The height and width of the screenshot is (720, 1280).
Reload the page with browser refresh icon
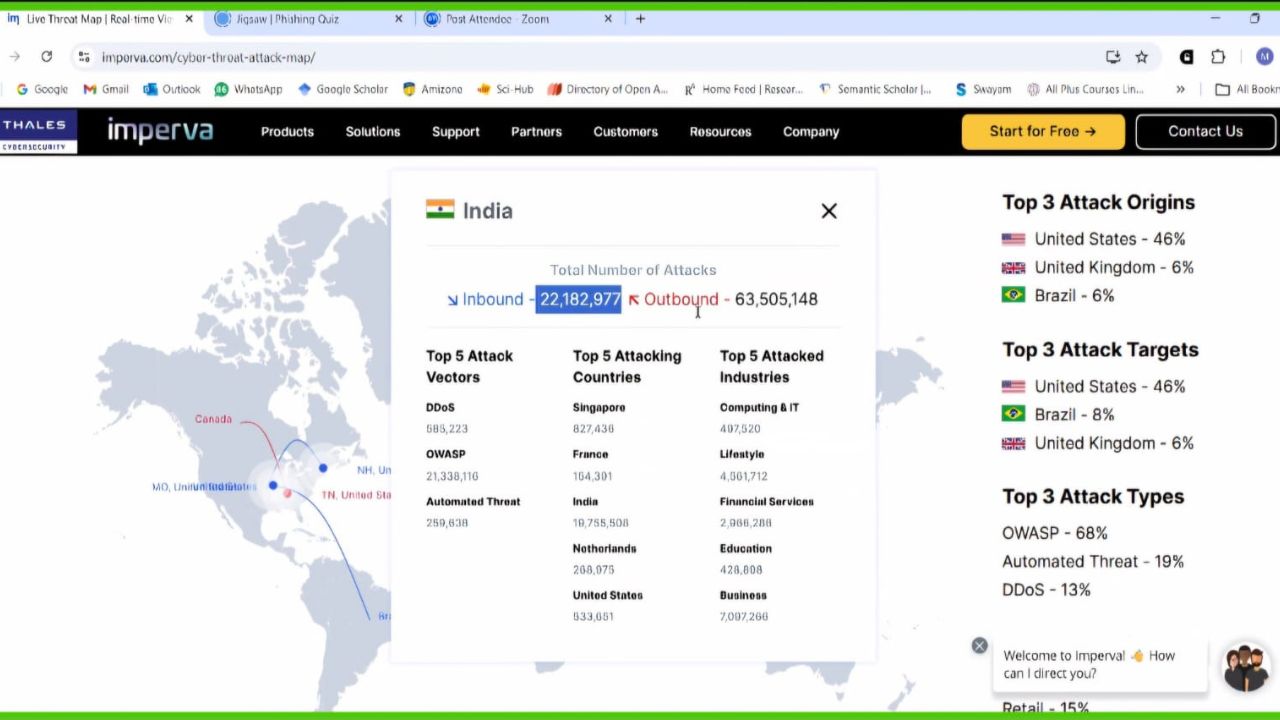[x=46, y=57]
